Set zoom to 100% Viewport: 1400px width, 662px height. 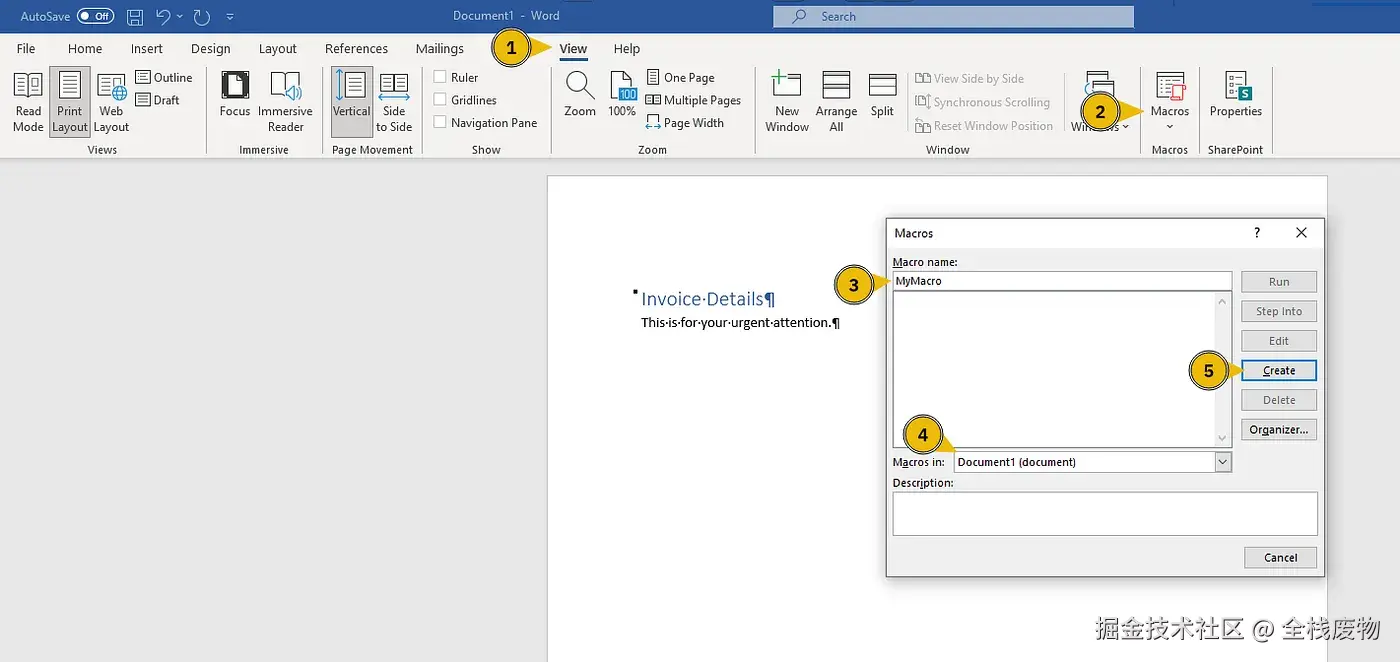[622, 95]
